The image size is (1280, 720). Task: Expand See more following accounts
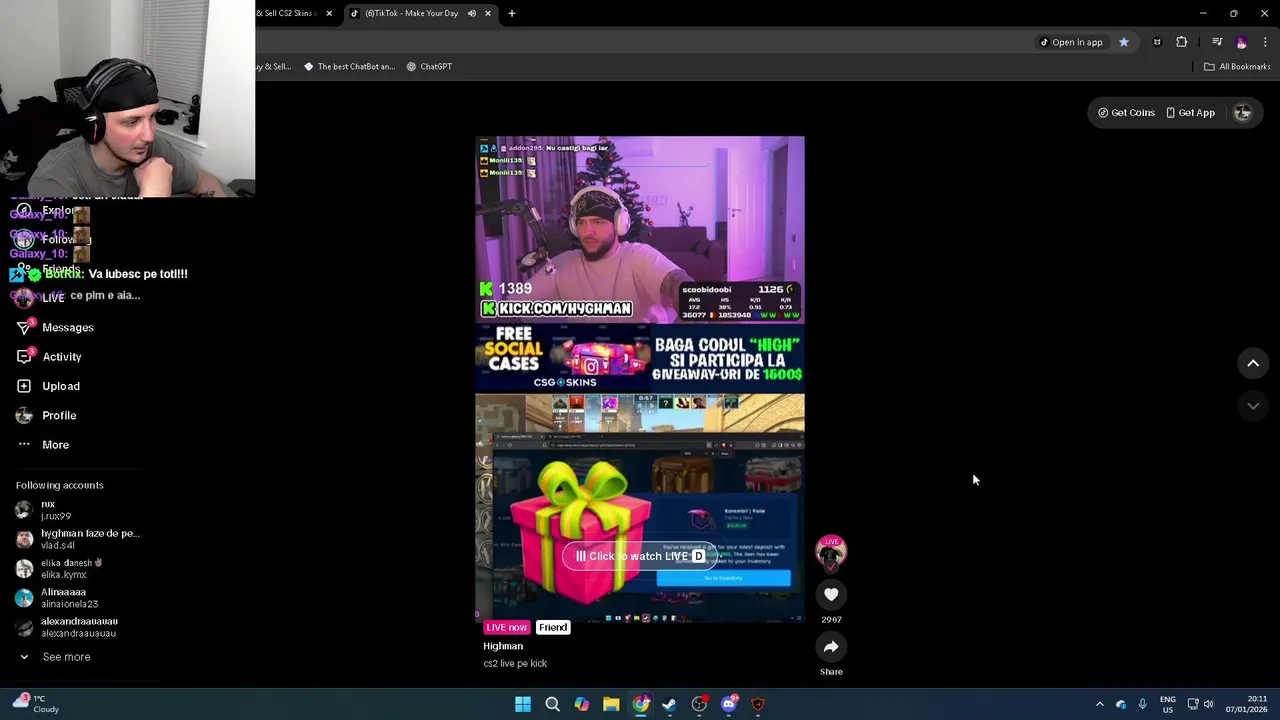click(x=56, y=657)
